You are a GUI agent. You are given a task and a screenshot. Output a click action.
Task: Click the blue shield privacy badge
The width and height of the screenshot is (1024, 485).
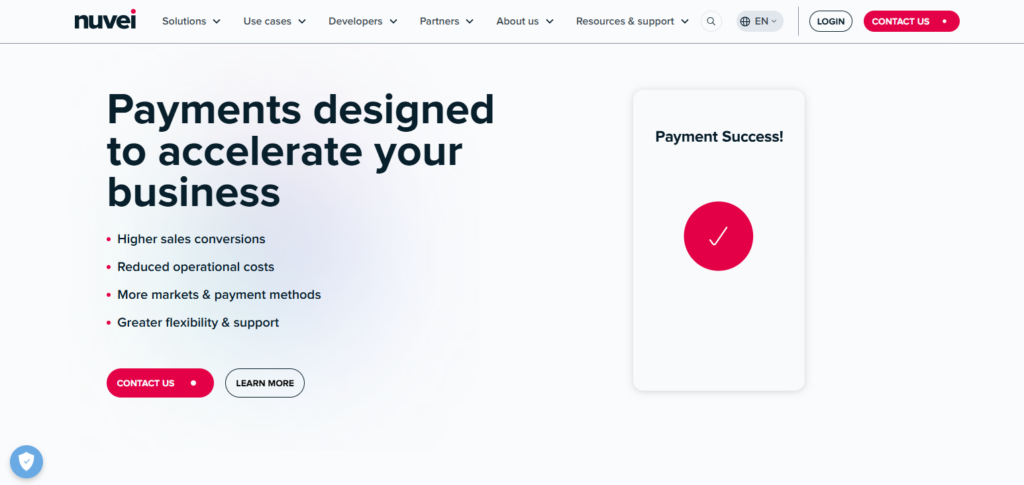26,461
